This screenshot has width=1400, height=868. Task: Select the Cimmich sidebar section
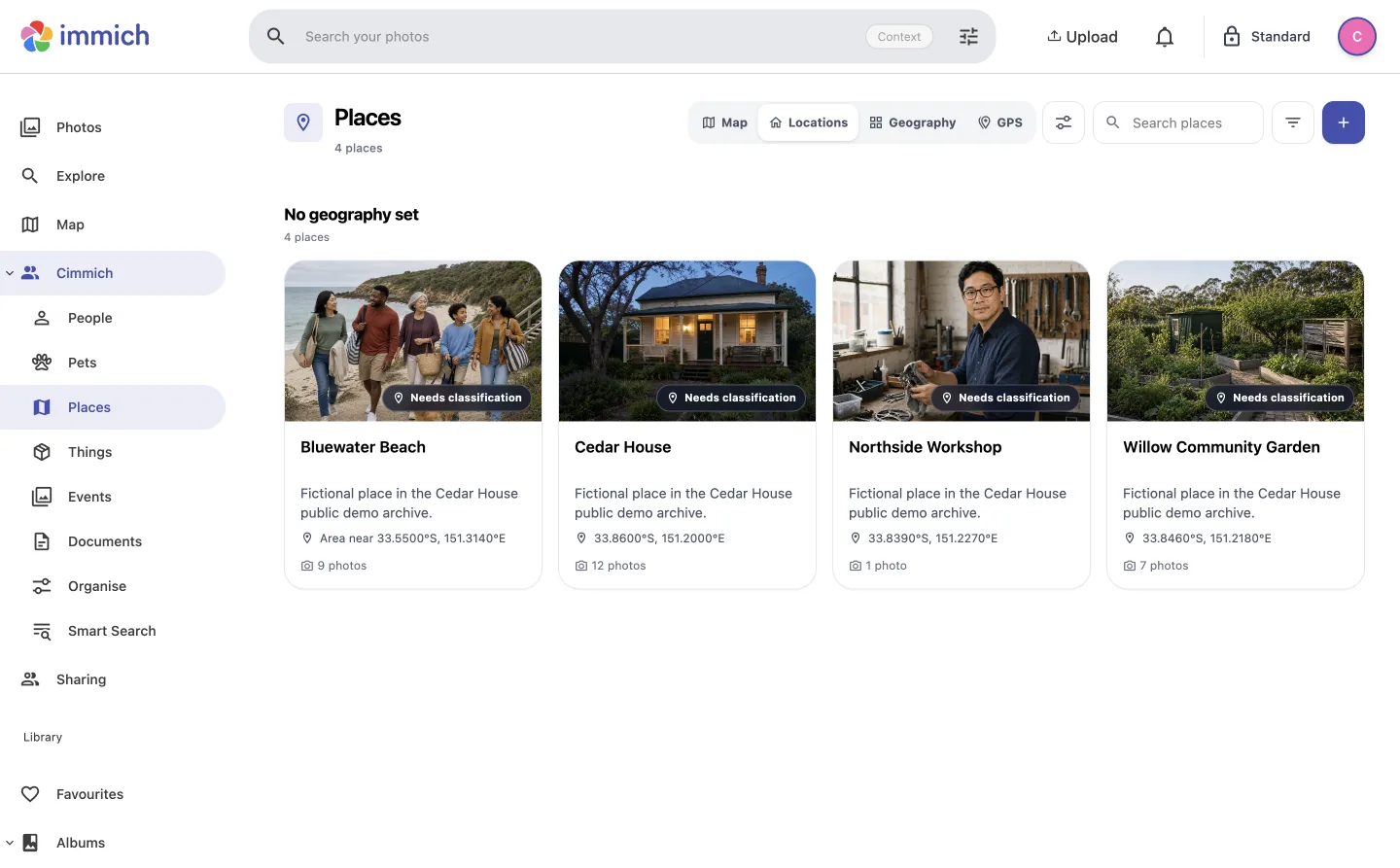pyautogui.click(x=112, y=273)
